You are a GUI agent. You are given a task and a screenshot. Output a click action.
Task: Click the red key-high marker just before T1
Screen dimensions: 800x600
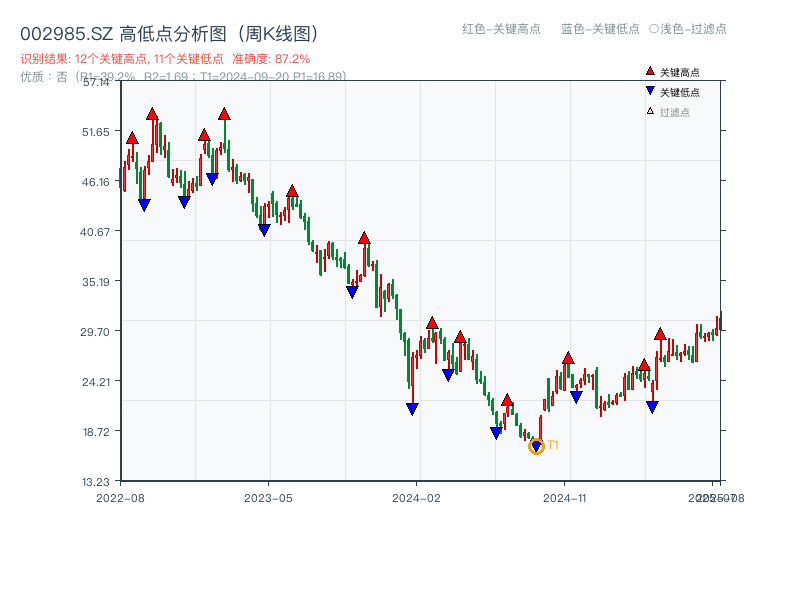[507, 400]
